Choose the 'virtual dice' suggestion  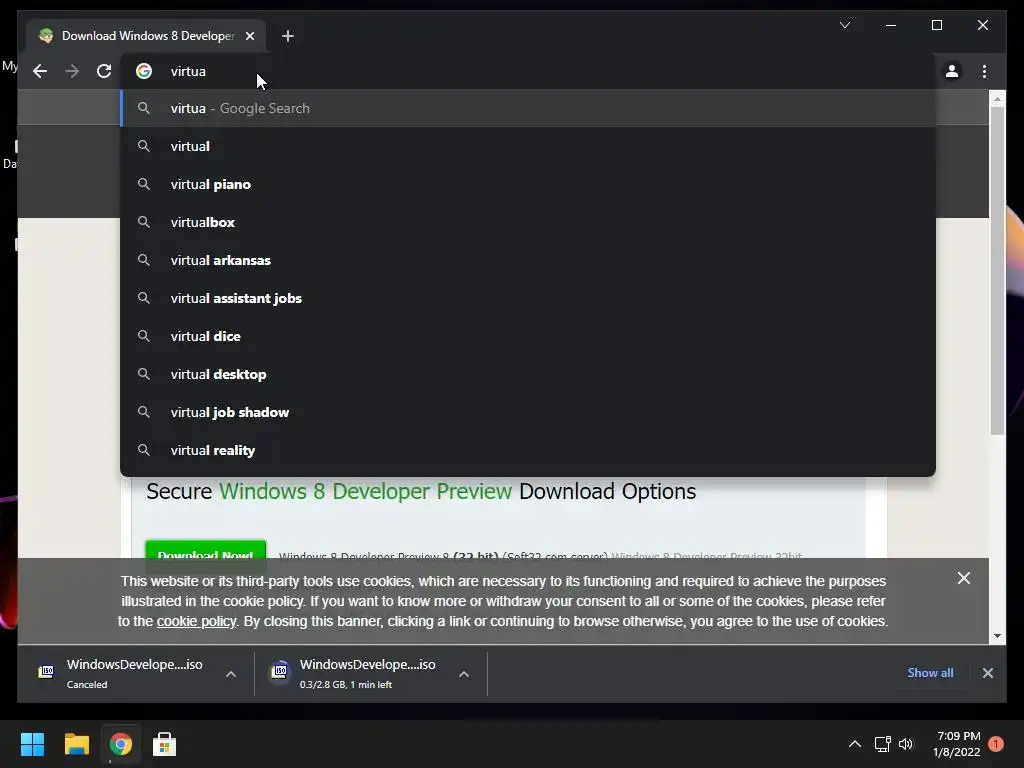click(x=528, y=336)
